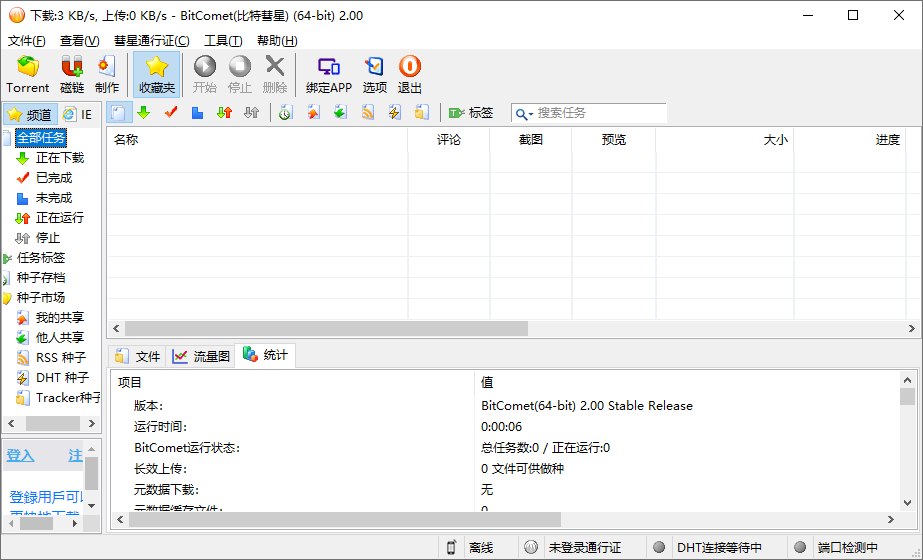Viewport: 923px width, 560px height.
Task: Select 未完成 in the sidebar
Action: (x=54, y=198)
